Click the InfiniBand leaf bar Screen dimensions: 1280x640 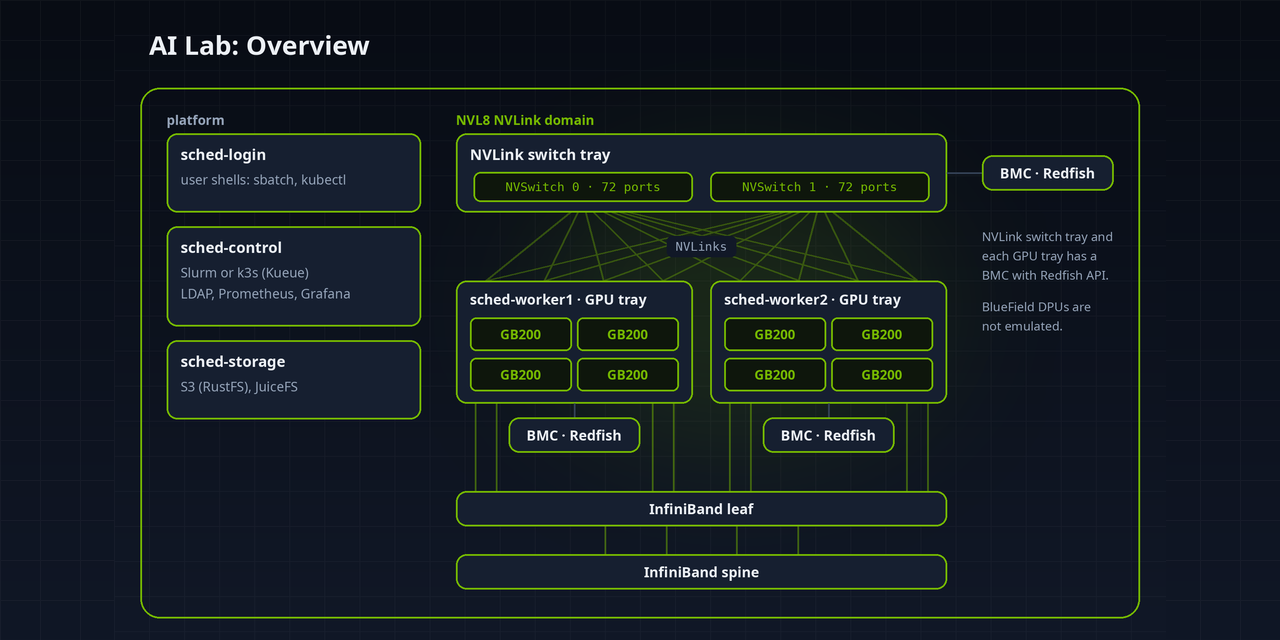[x=701, y=509]
